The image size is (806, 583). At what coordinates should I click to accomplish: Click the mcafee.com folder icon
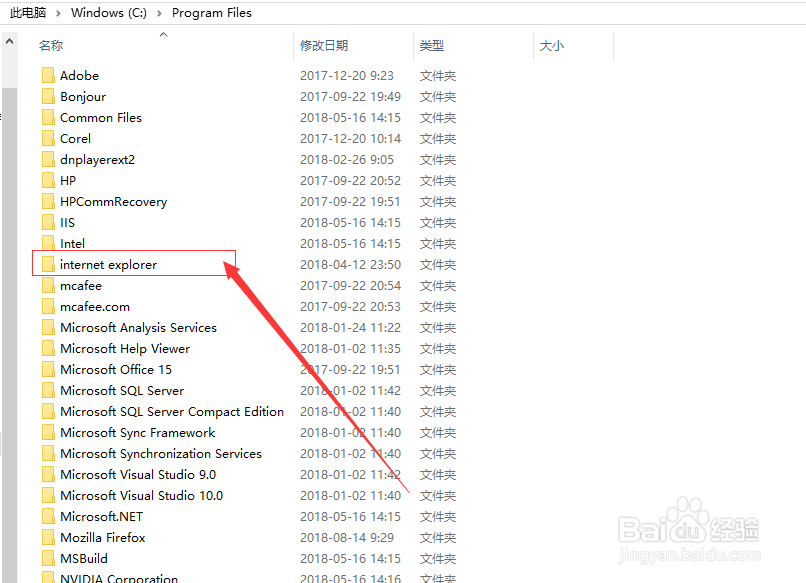click(x=48, y=306)
